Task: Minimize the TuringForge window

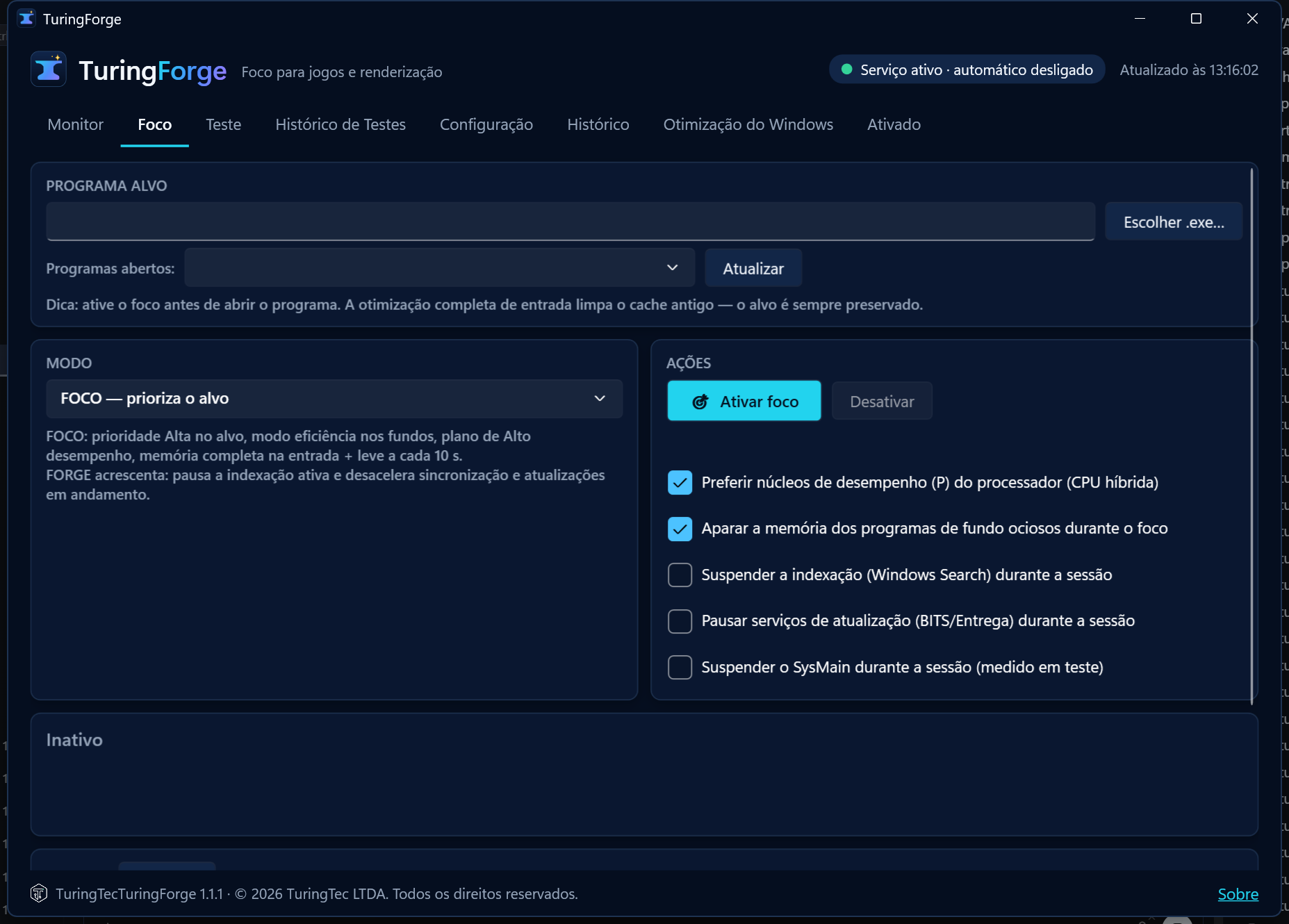Action: (x=1140, y=19)
